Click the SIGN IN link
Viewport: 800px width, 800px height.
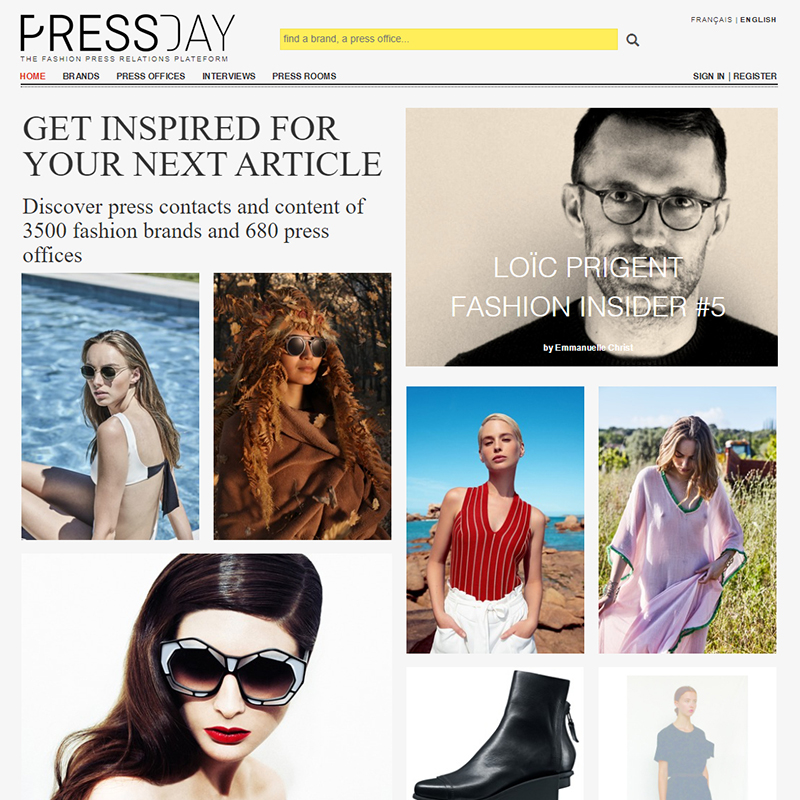click(x=708, y=76)
